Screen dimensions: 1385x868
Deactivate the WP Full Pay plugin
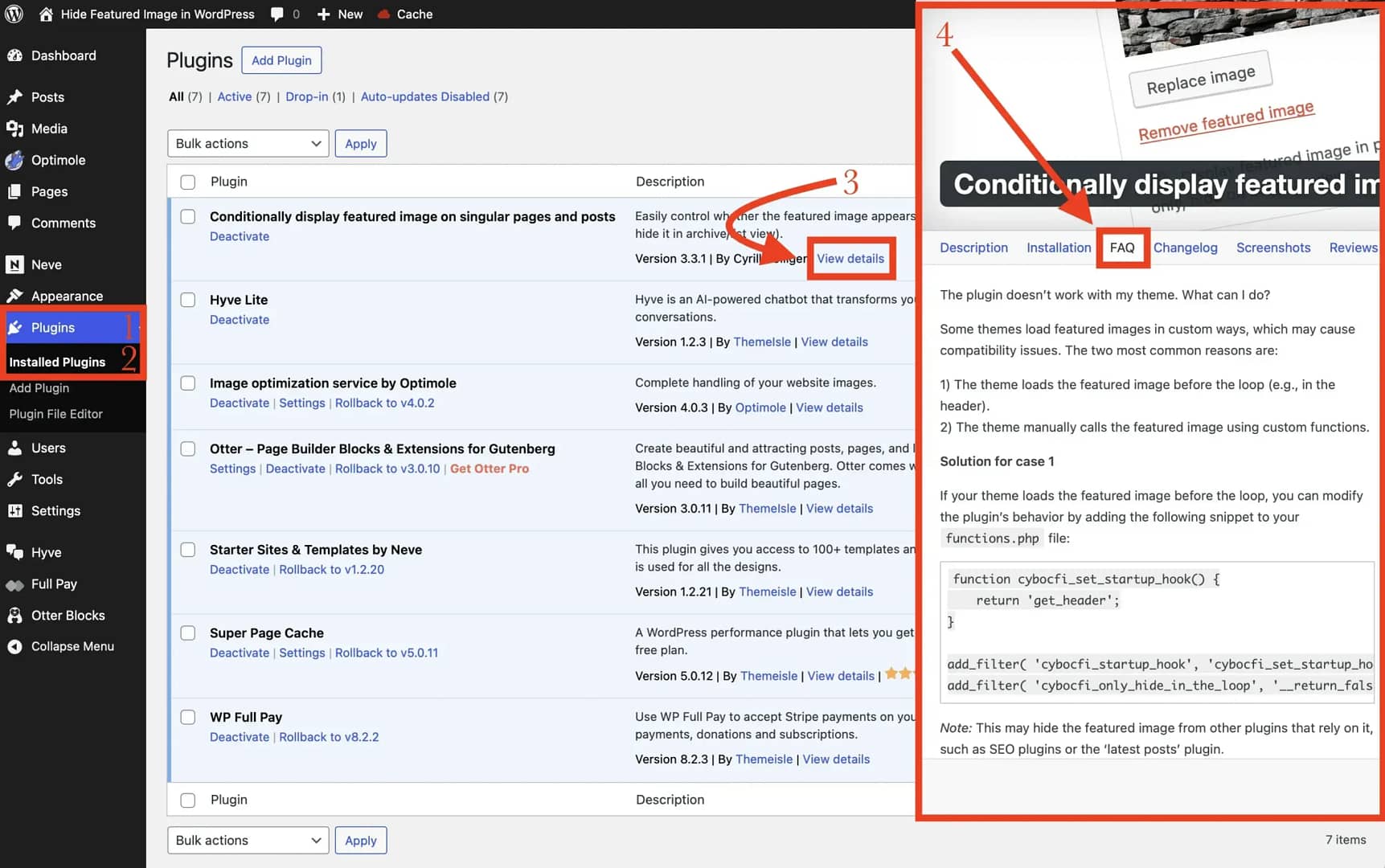click(x=240, y=737)
